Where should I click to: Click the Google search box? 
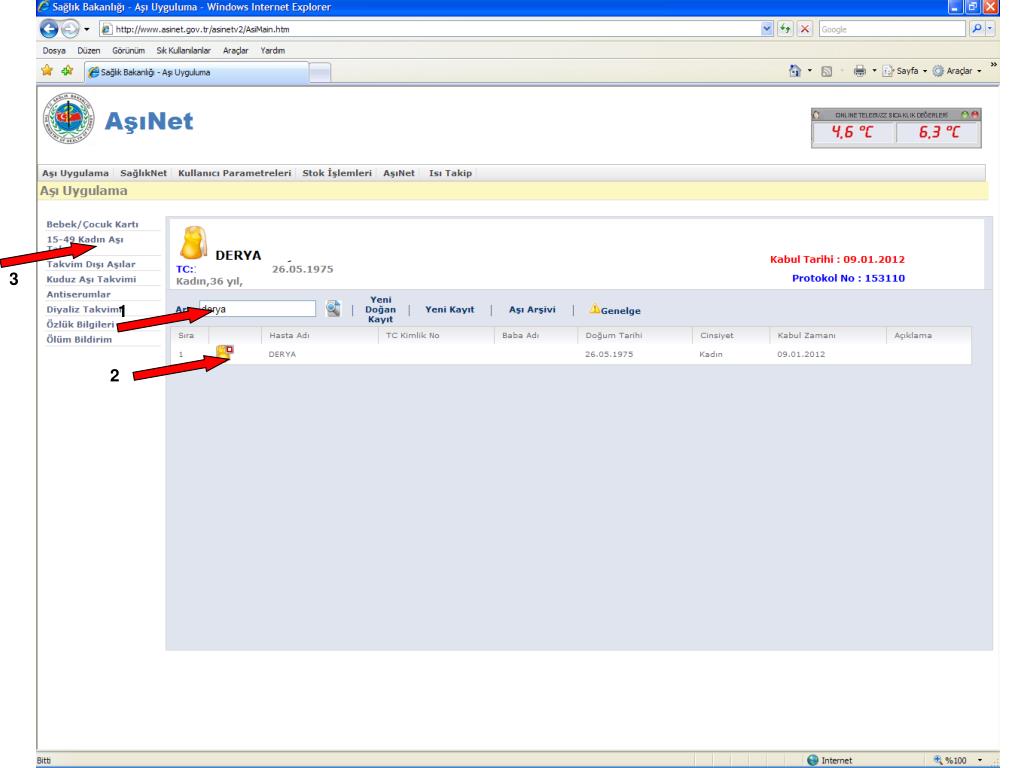pyautogui.click(x=891, y=29)
